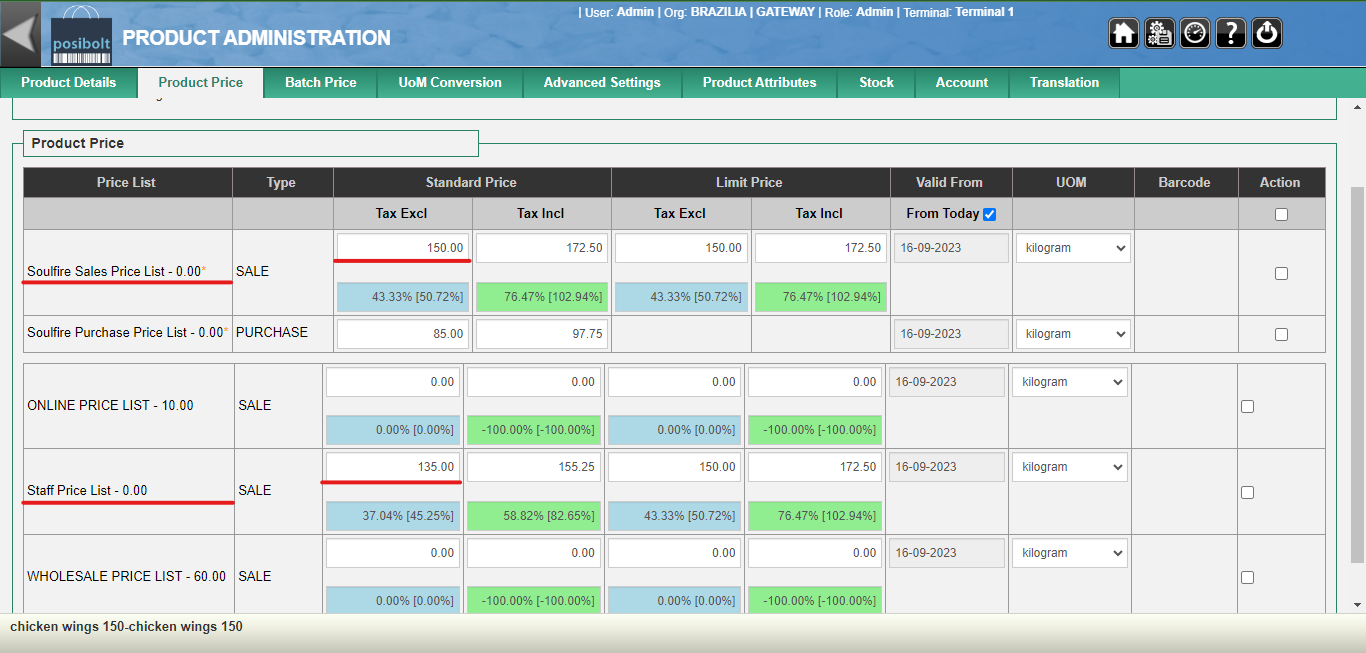
Task: Edit ONLINE PRICE LIST limit tax excl field
Action: pyautogui.click(x=675, y=382)
